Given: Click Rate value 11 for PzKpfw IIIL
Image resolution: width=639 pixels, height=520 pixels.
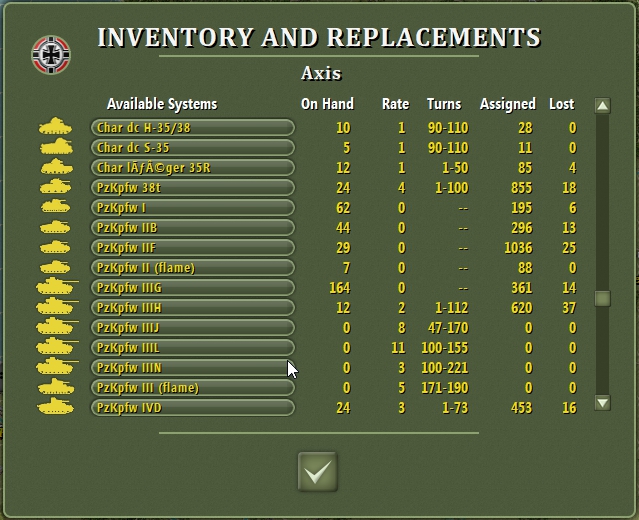Looking at the screenshot, I should [398, 348].
